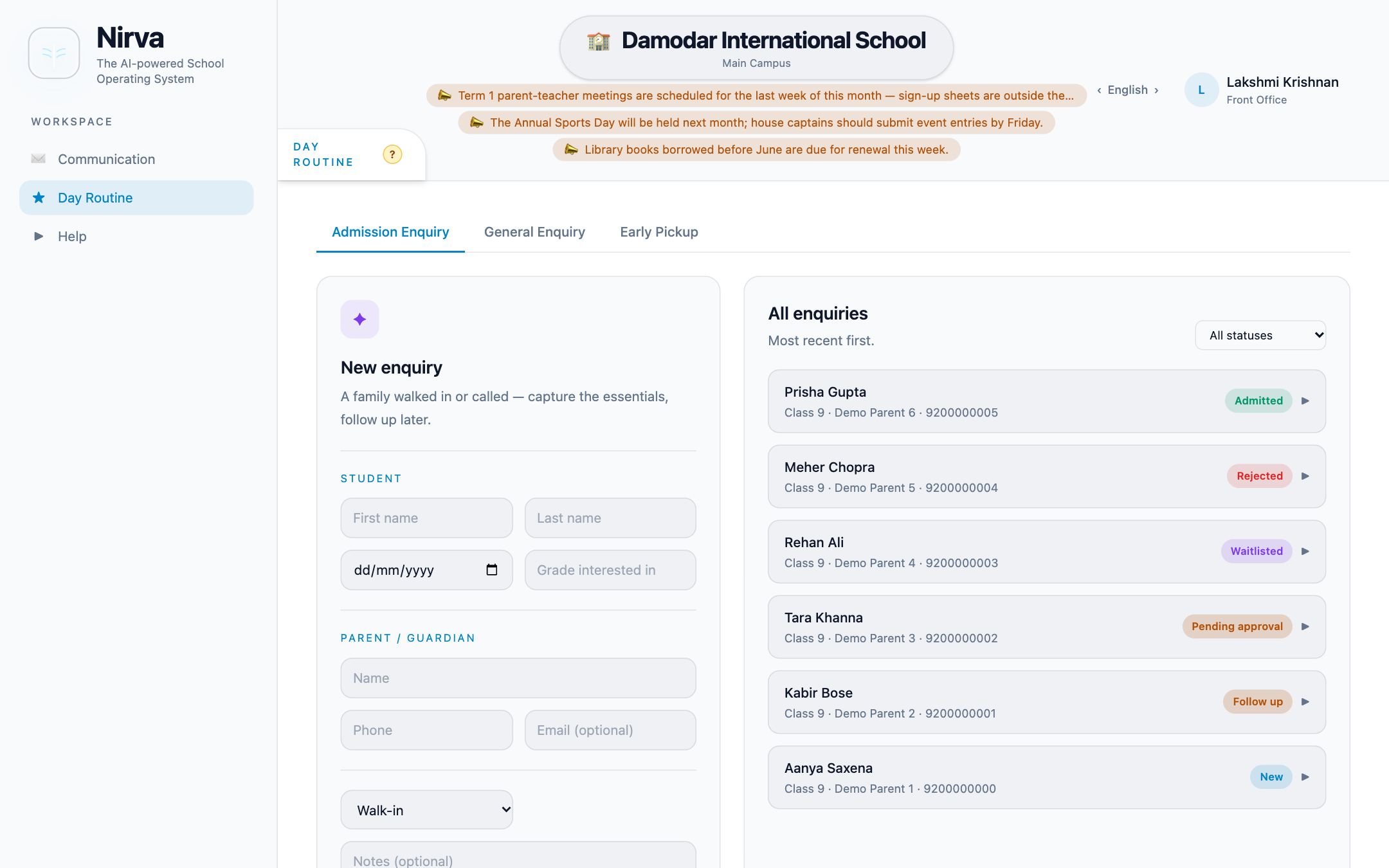Expand Prisha Gupta enquiry row arrow
Screen dimensions: 1389x868
(x=1305, y=401)
